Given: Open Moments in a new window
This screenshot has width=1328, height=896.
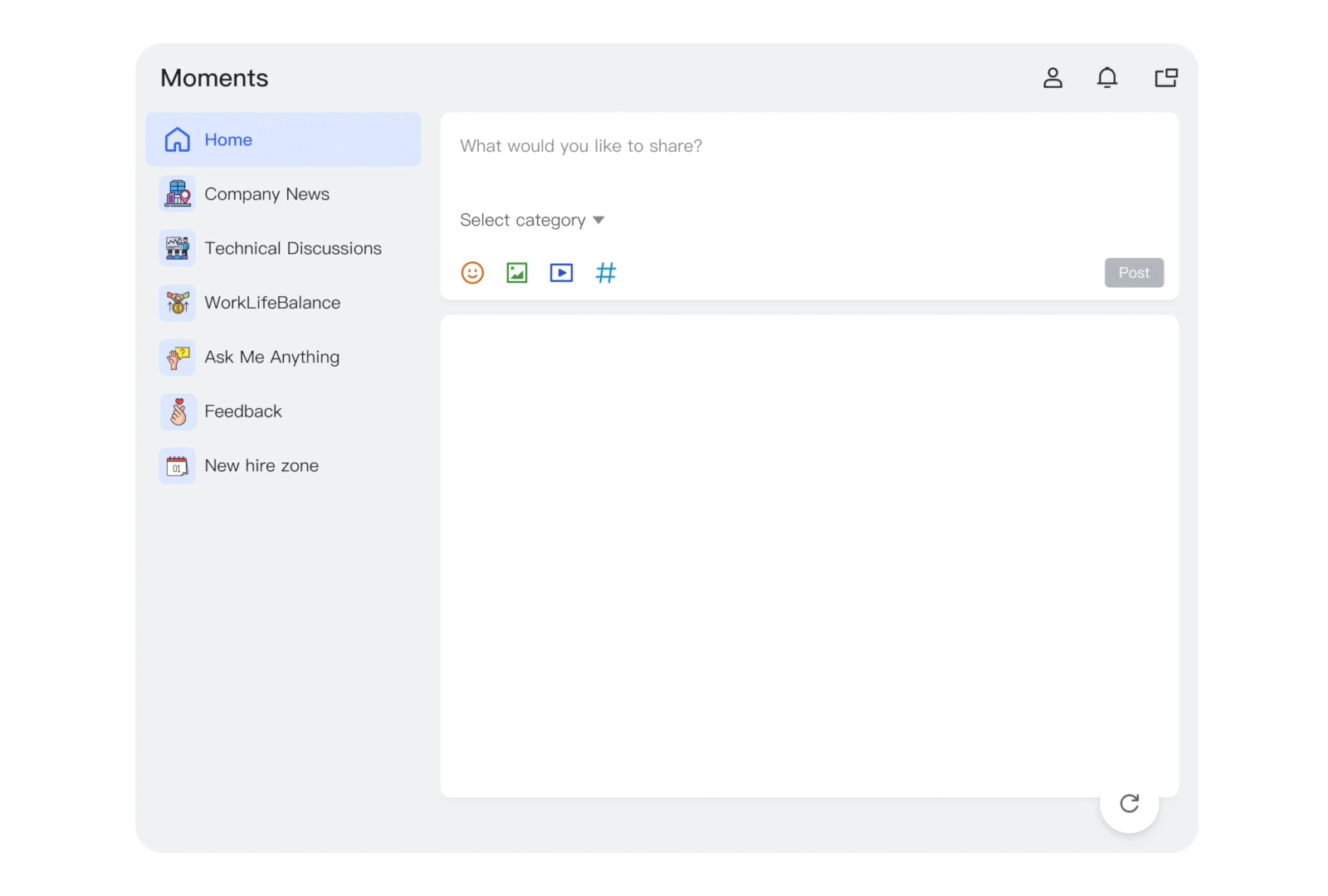Looking at the screenshot, I should (1166, 78).
